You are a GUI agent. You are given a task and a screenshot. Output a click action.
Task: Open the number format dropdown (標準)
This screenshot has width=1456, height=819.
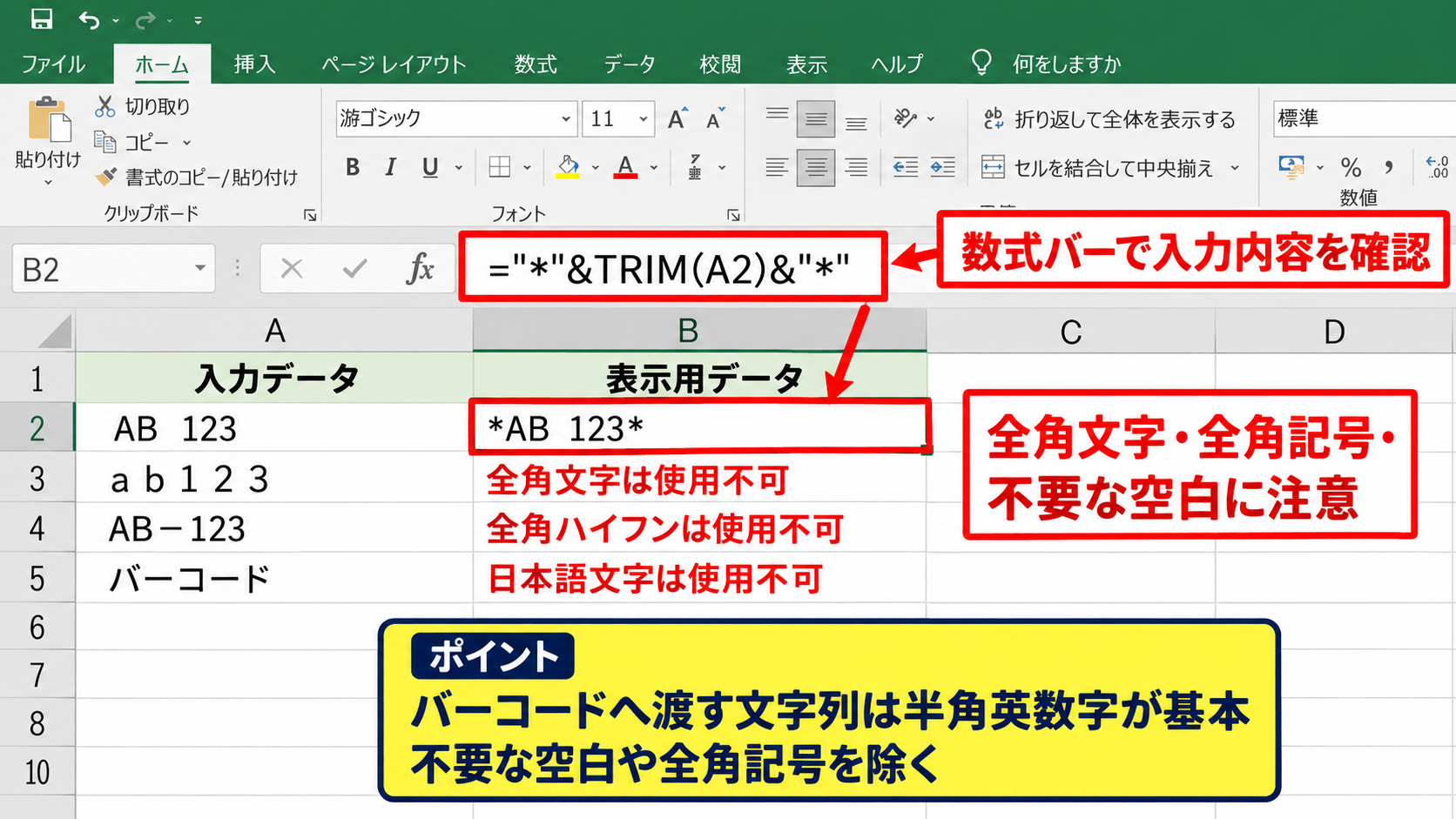coord(1364,118)
